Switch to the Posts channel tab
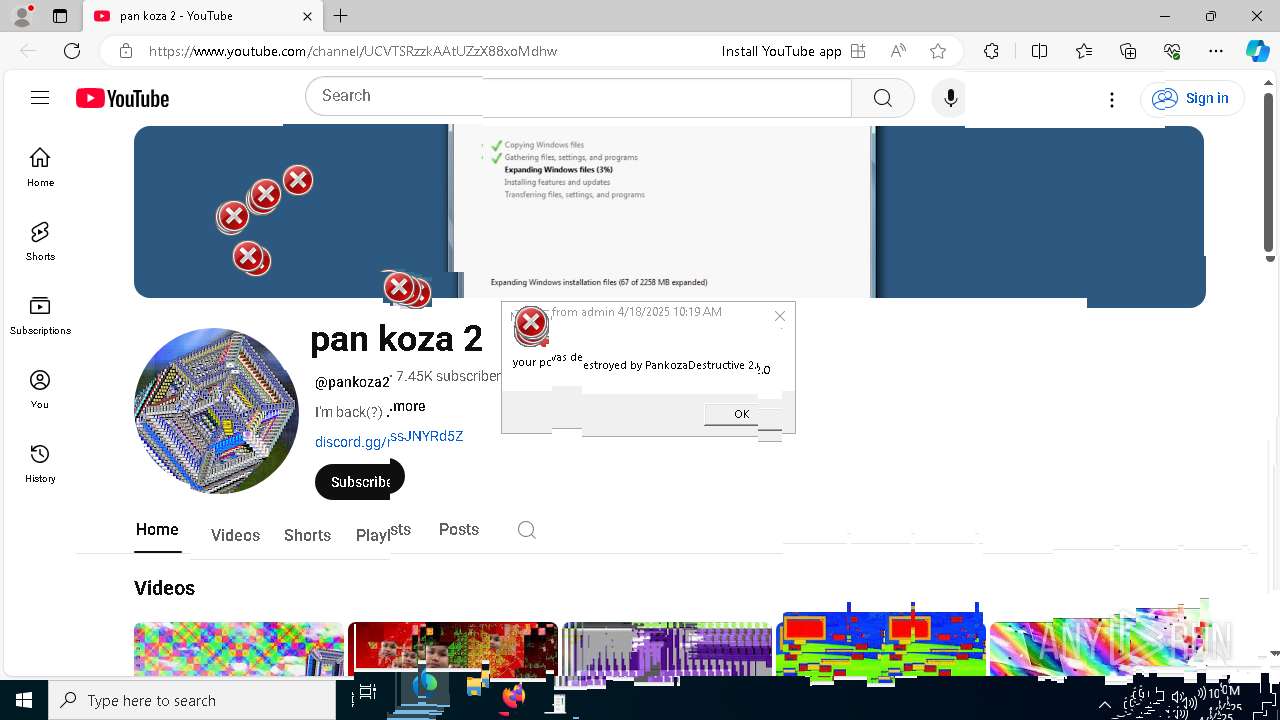Viewport: 1280px width, 720px height. point(459,530)
